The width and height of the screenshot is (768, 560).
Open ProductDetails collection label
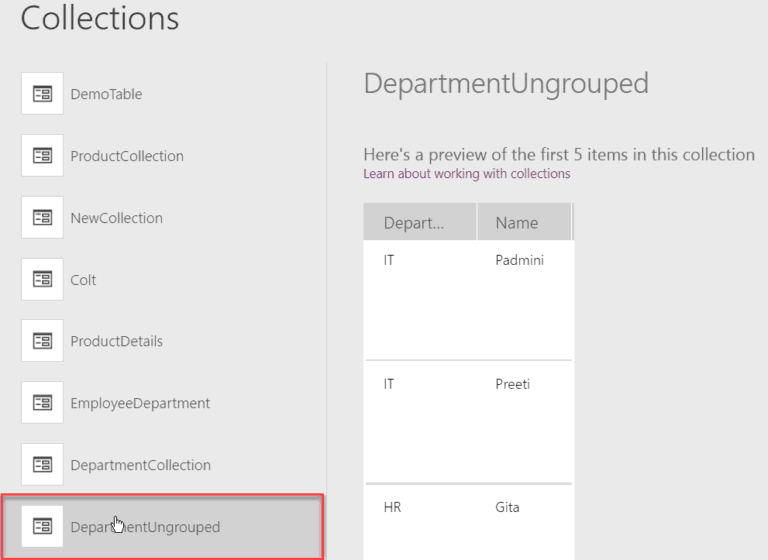click(x=117, y=341)
